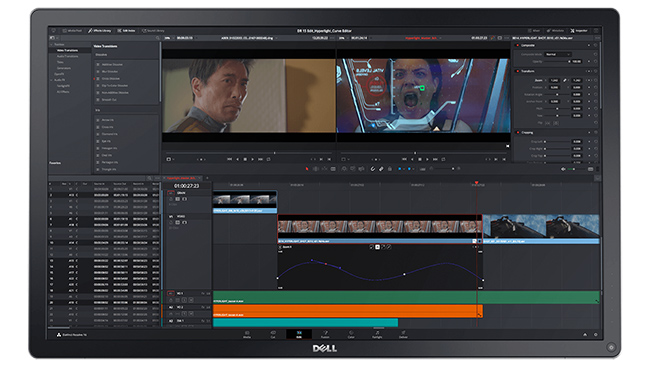Switch to the Fusion page tab
Screen dimensions: 650x366
pyautogui.click(x=325, y=334)
